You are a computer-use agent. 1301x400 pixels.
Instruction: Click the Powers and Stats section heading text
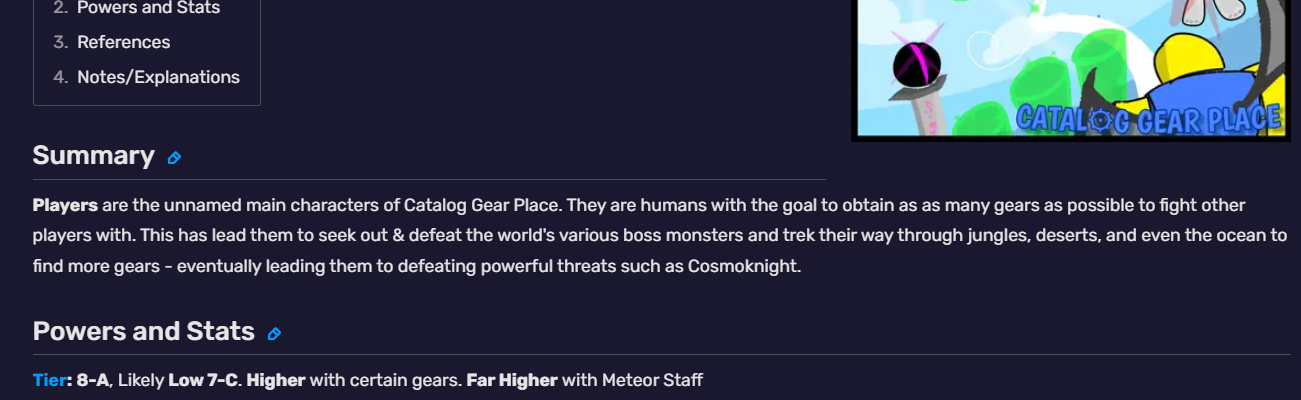click(x=144, y=331)
